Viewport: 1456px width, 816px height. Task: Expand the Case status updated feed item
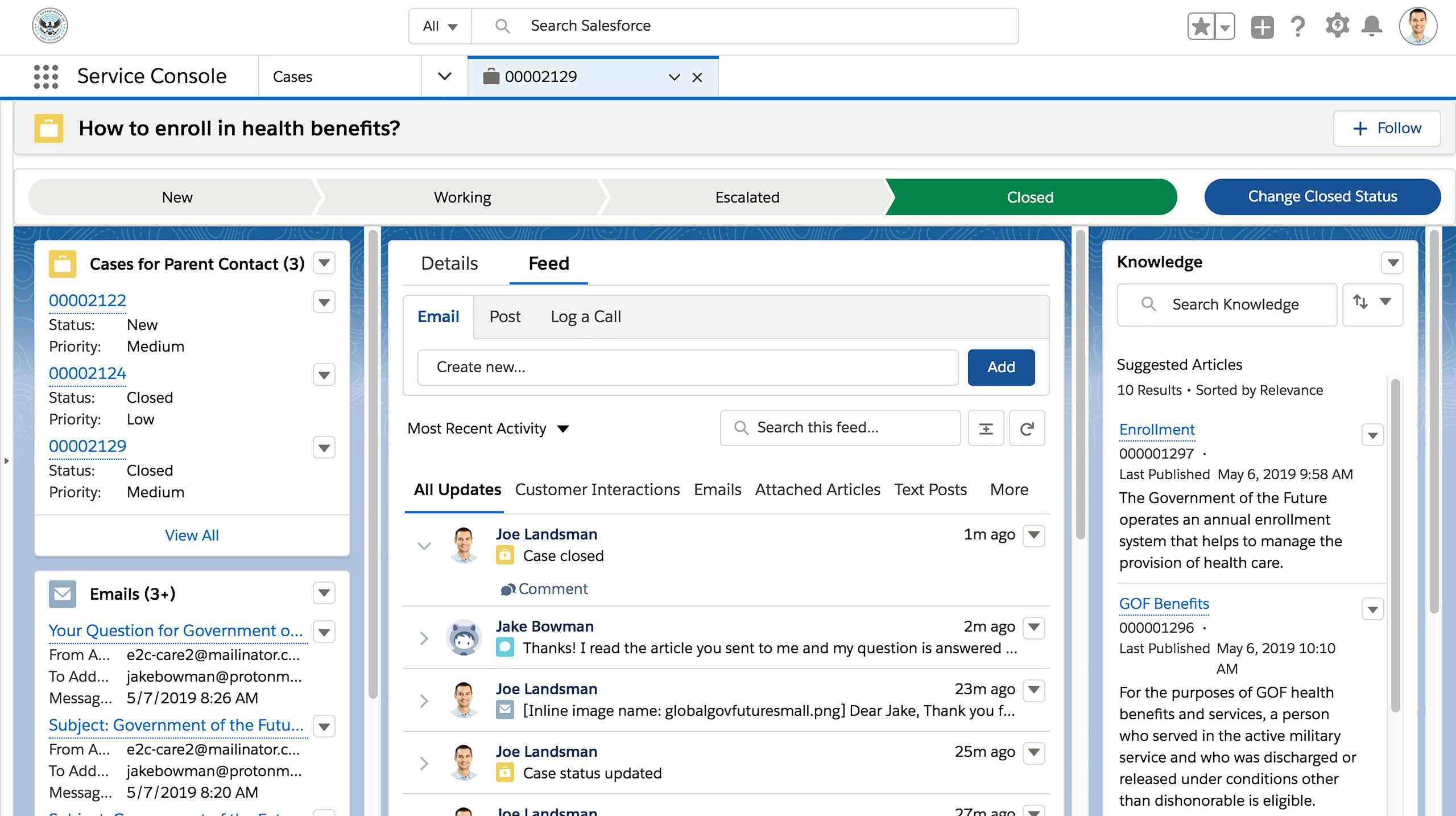point(424,763)
